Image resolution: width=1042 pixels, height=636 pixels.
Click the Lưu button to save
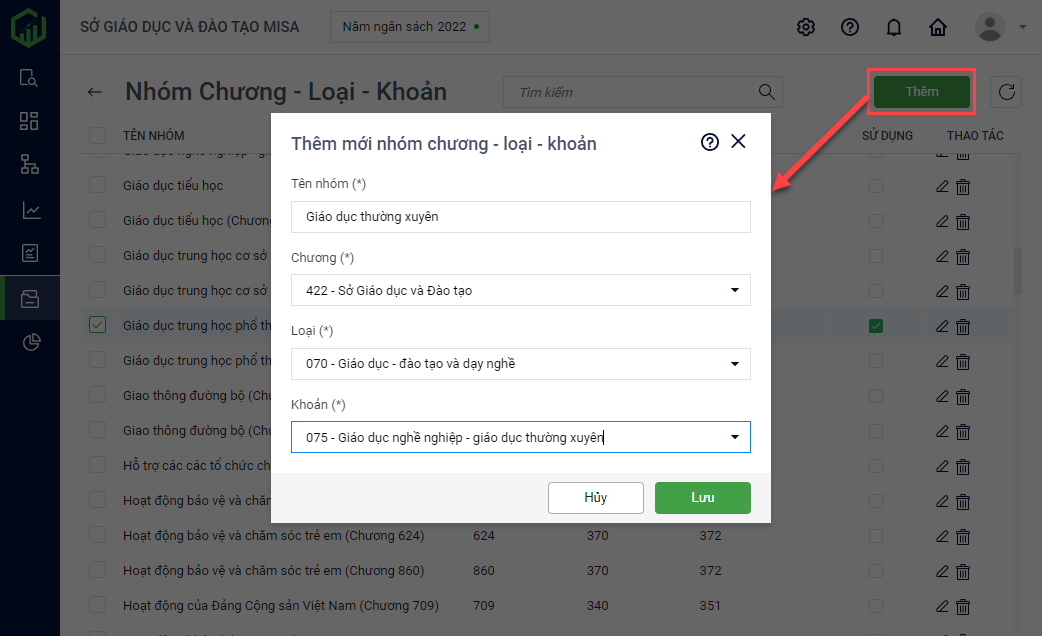tap(702, 498)
